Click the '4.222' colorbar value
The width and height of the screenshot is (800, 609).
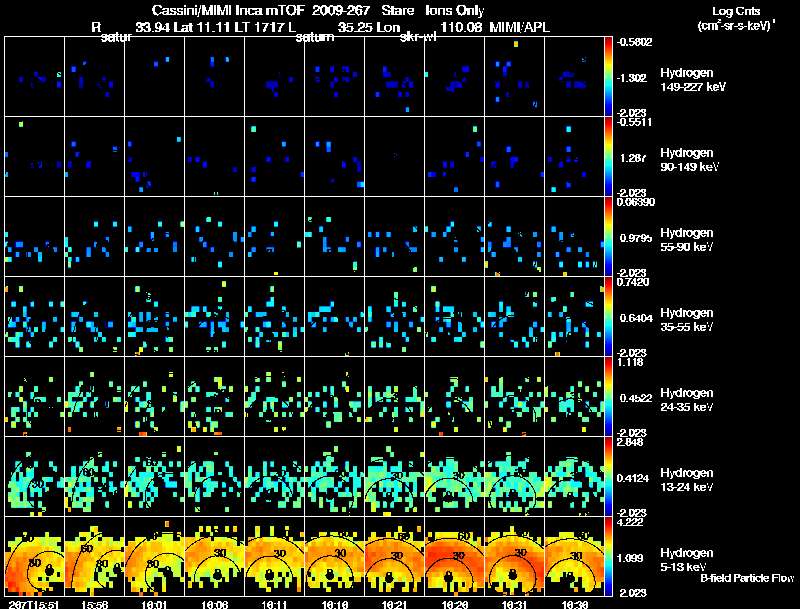coord(631,523)
